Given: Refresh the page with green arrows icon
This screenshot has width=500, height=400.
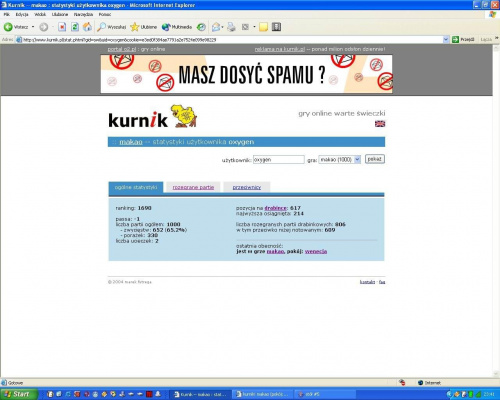Looking at the screenshot, I should pos(75,27).
